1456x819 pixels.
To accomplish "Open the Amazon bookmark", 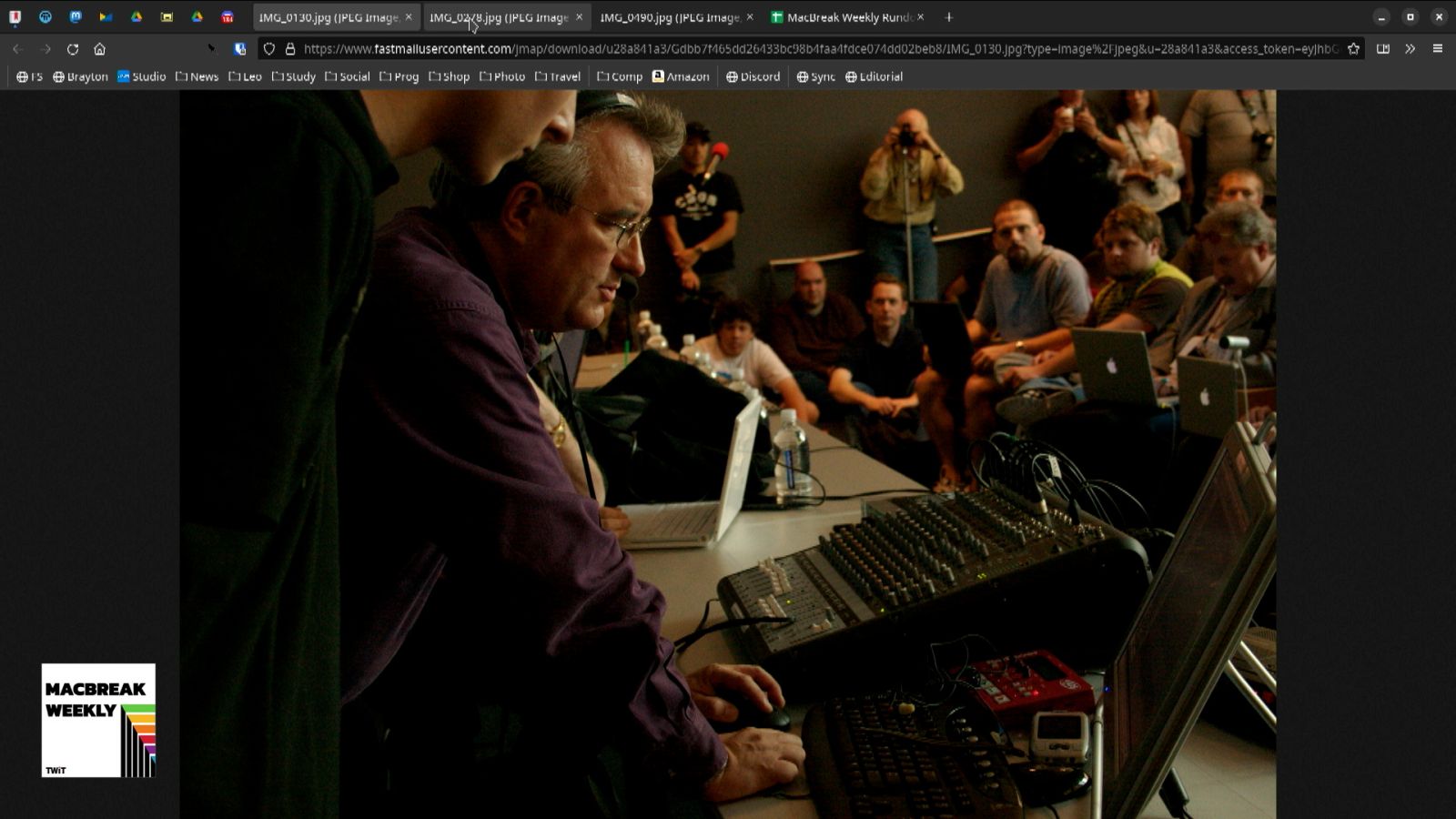I will (681, 76).
